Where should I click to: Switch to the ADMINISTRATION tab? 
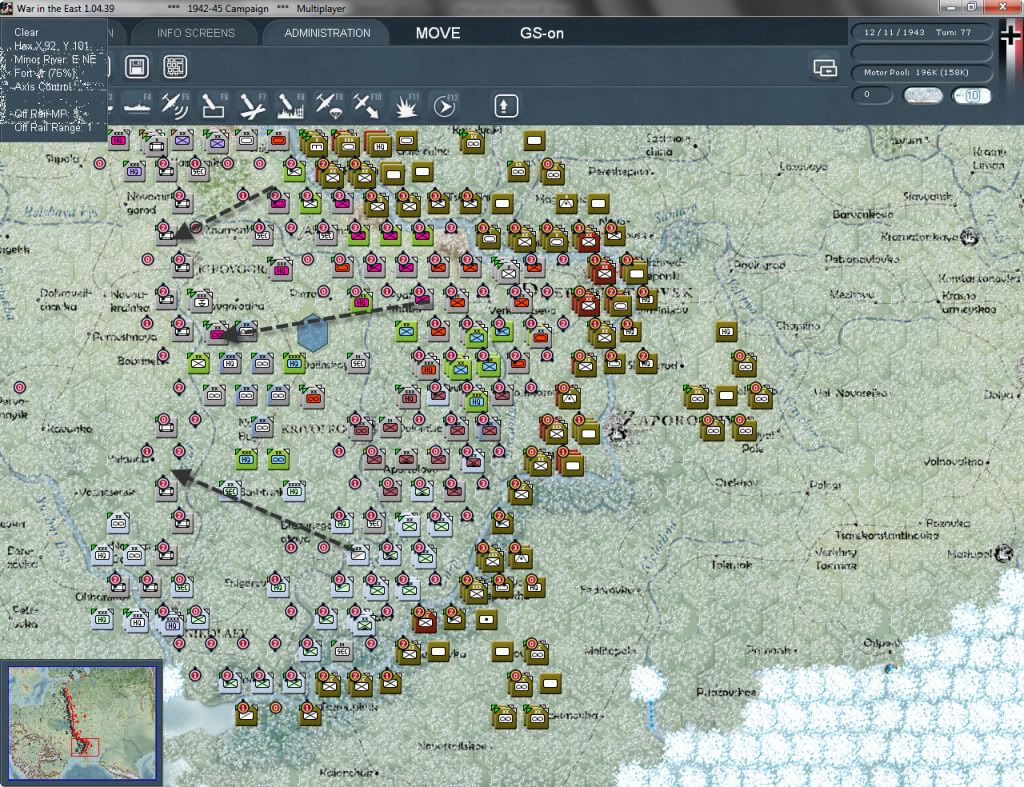[327, 33]
